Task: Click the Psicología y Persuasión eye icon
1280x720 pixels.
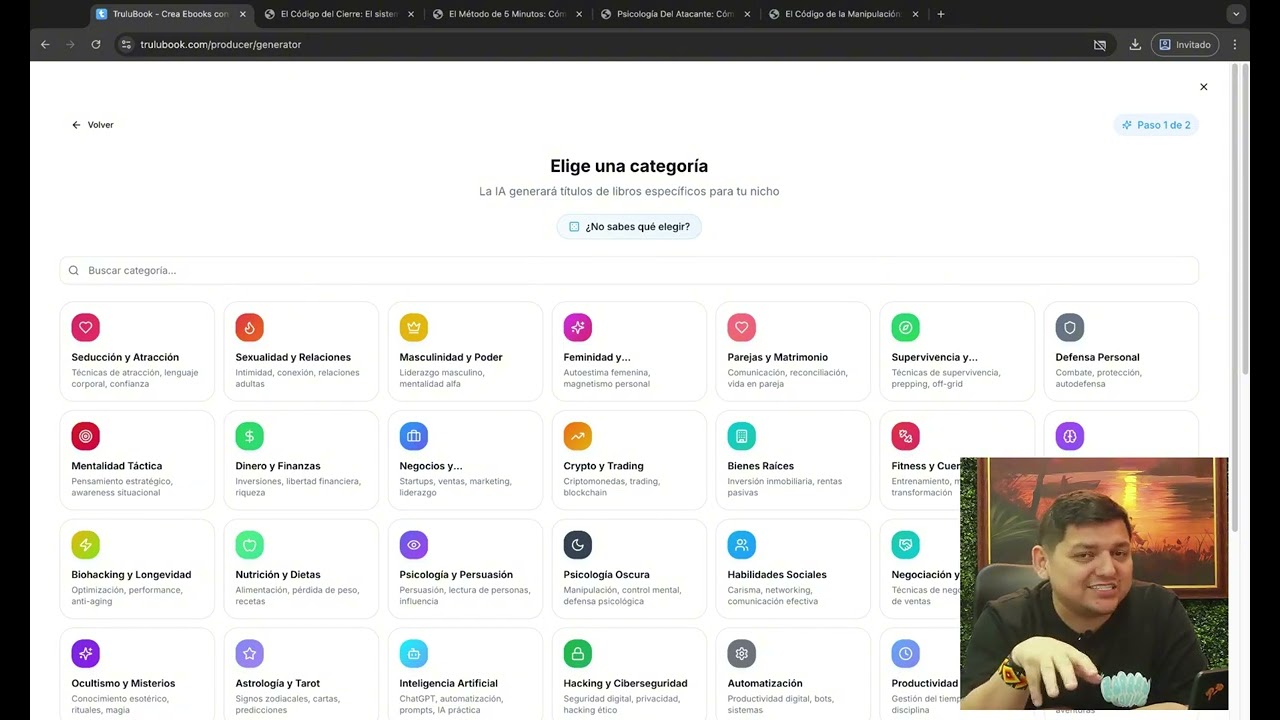Action: tap(413, 545)
